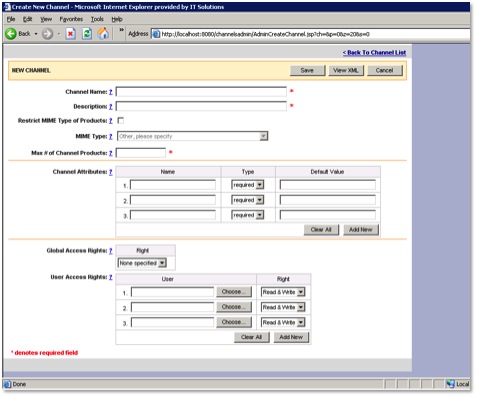The width and height of the screenshot is (477, 397).
Task: Open help for Max # of Channel Products
Action: 111,153
